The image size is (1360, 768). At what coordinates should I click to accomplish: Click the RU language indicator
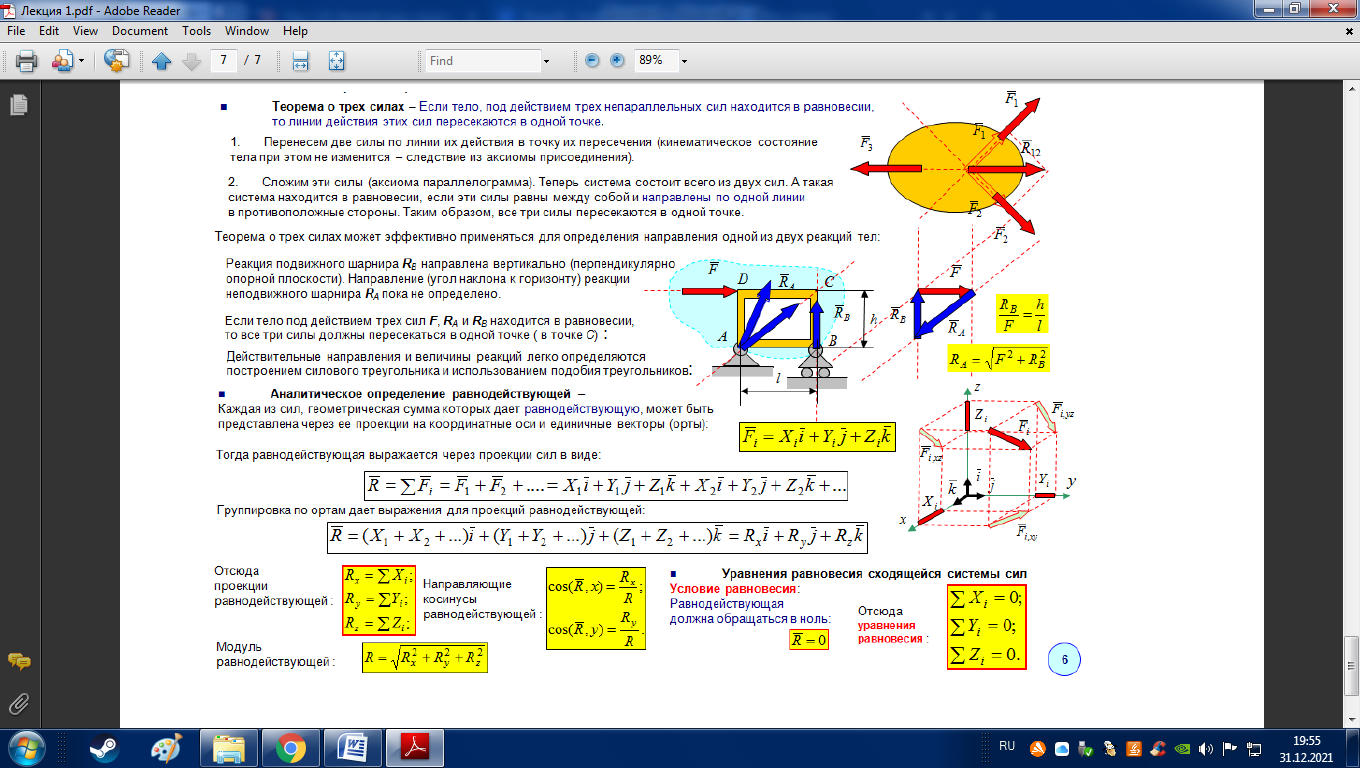[1007, 747]
